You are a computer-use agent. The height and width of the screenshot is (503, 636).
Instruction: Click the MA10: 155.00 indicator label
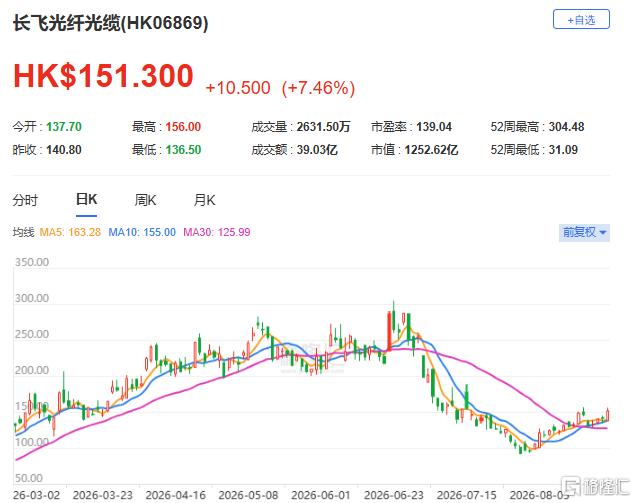pyautogui.click(x=142, y=232)
